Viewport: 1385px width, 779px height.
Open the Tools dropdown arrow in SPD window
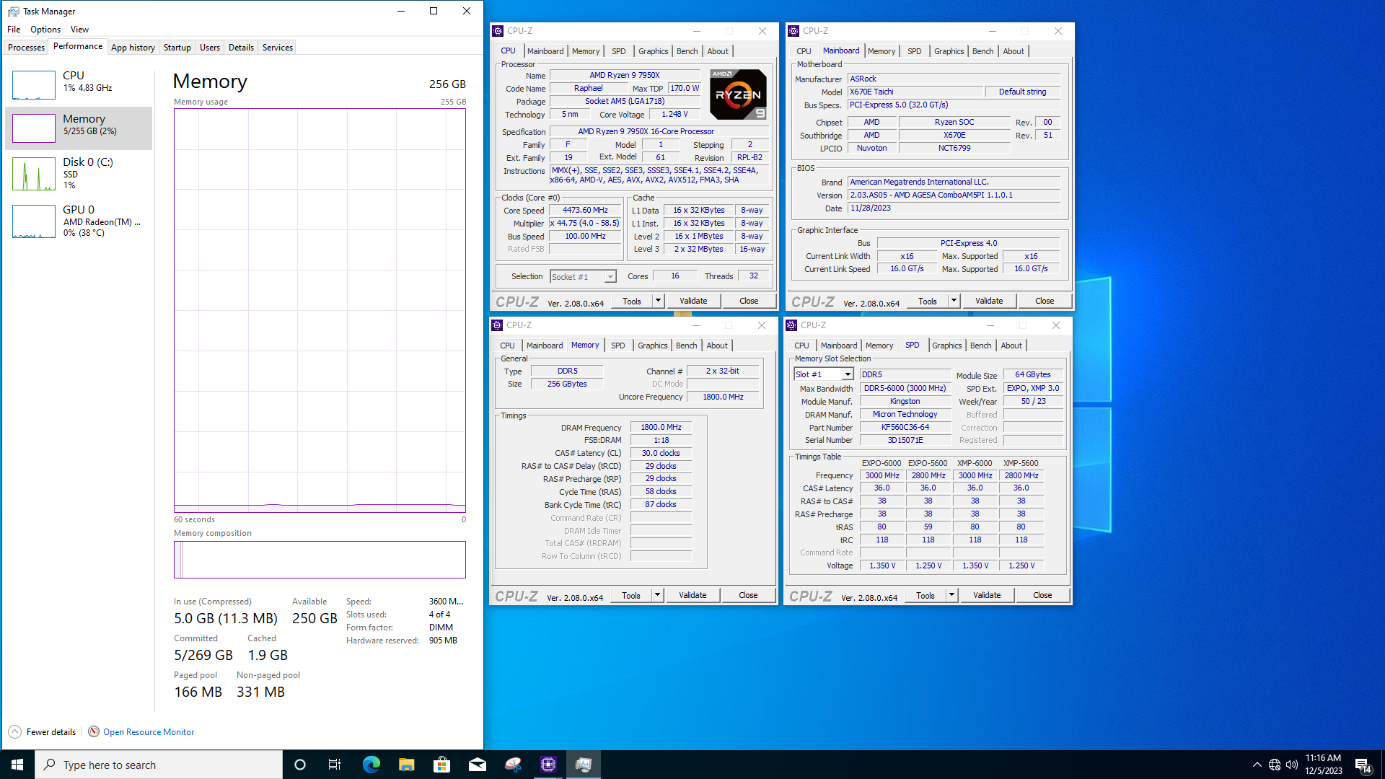coord(952,595)
